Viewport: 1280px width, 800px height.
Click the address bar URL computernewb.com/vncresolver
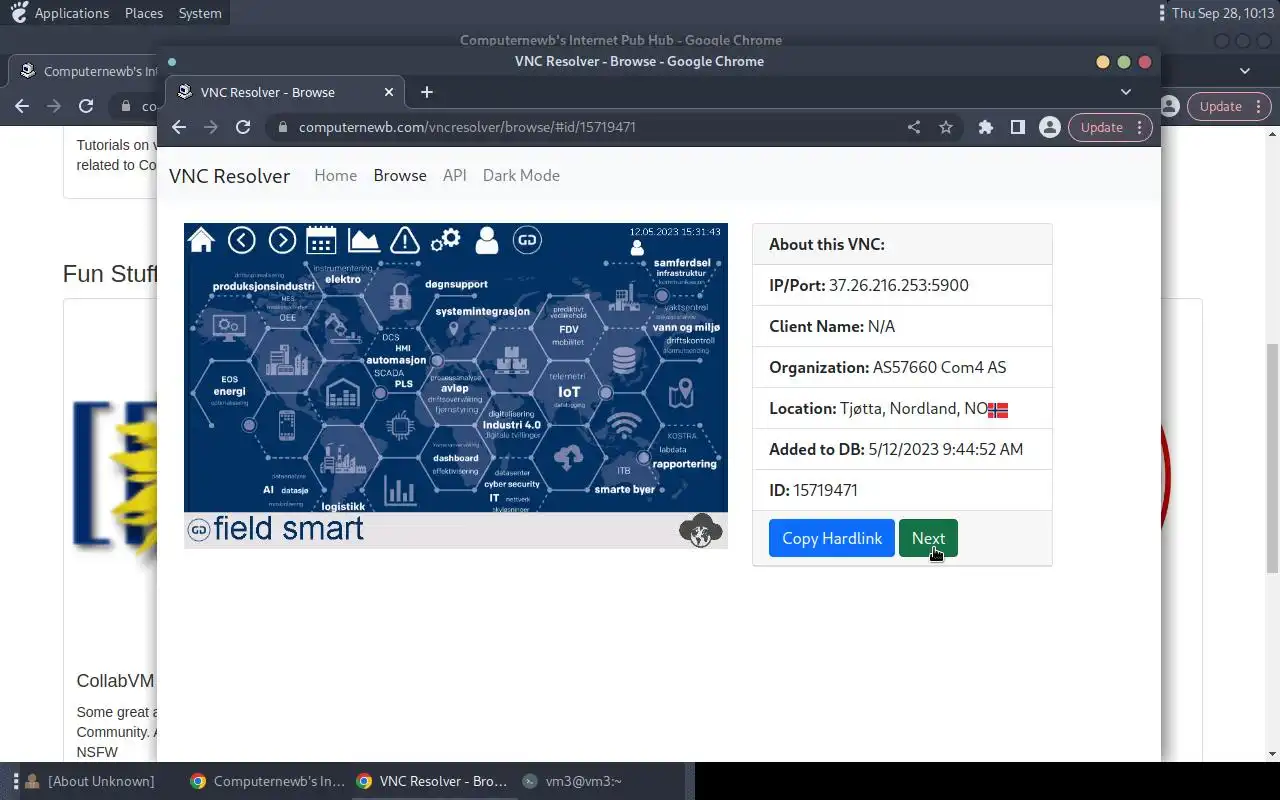[x=467, y=127]
